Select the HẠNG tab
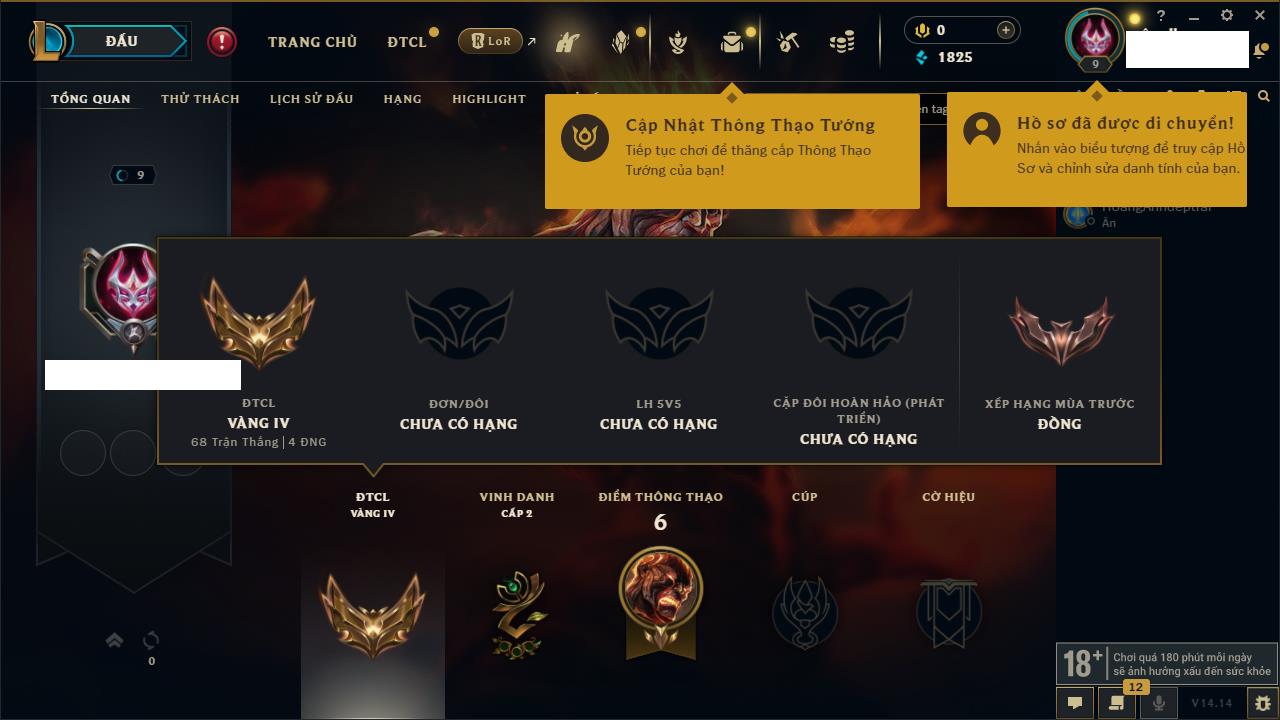This screenshot has width=1280, height=720. pos(402,99)
